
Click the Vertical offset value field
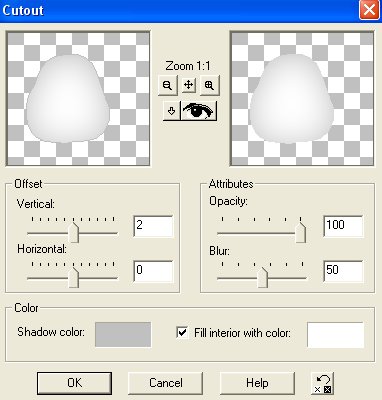click(153, 226)
